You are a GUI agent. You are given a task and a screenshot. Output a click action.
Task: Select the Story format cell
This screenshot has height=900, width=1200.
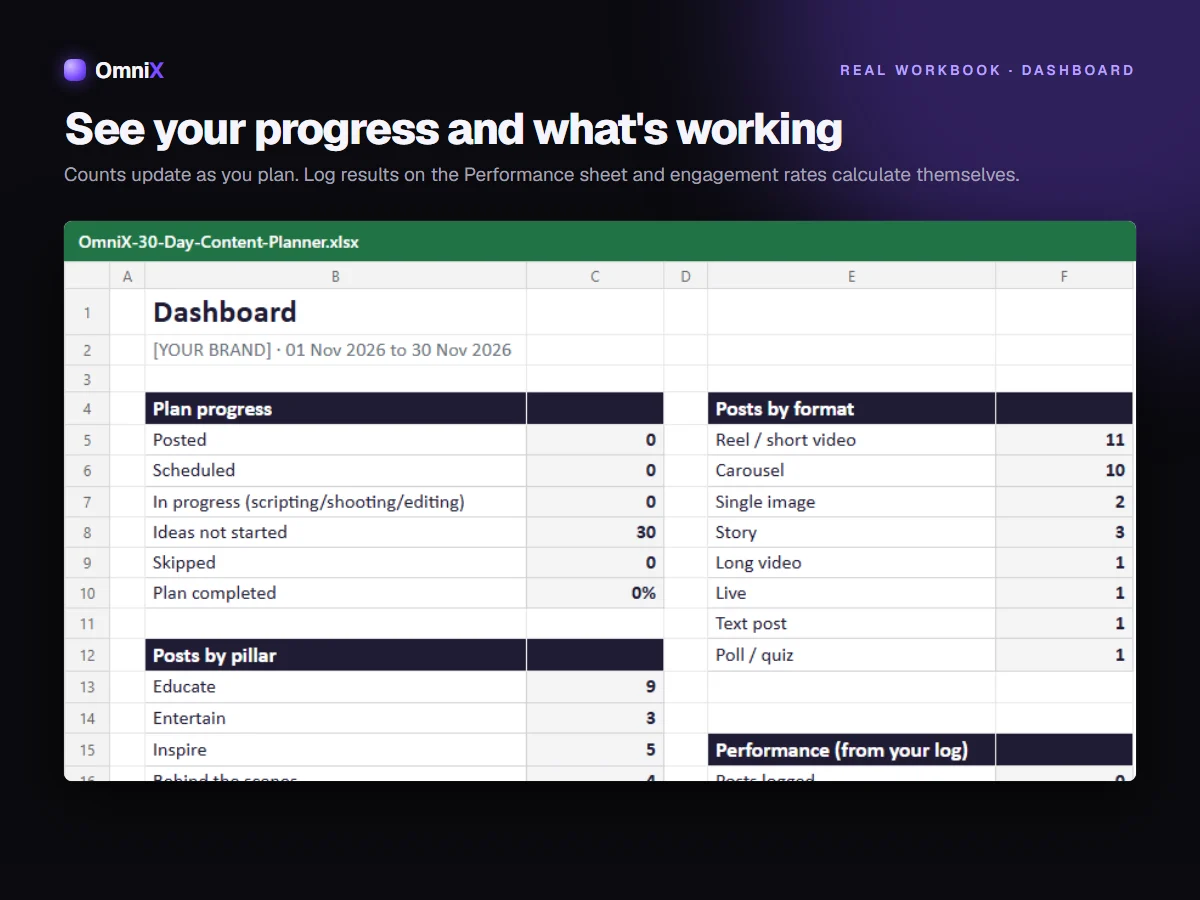pyautogui.click(x=852, y=532)
